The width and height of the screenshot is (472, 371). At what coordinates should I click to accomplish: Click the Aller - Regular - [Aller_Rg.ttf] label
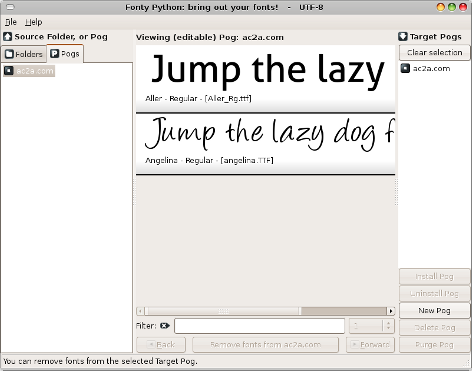point(198,98)
